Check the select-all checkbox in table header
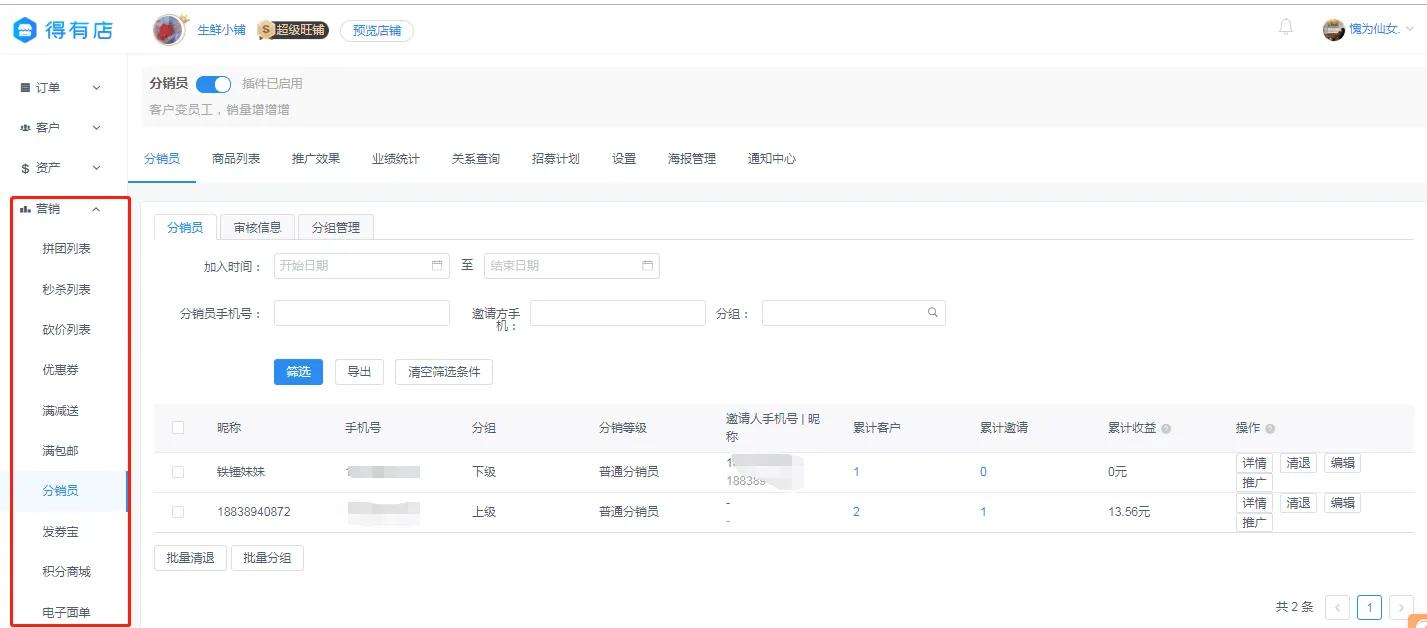The height and width of the screenshot is (628, 1427). click(177, 427)
